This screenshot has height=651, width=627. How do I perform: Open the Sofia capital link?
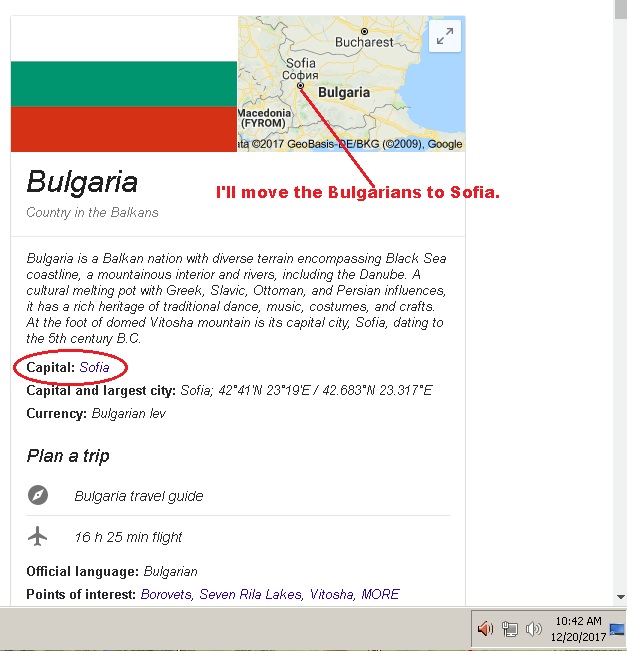94,367
